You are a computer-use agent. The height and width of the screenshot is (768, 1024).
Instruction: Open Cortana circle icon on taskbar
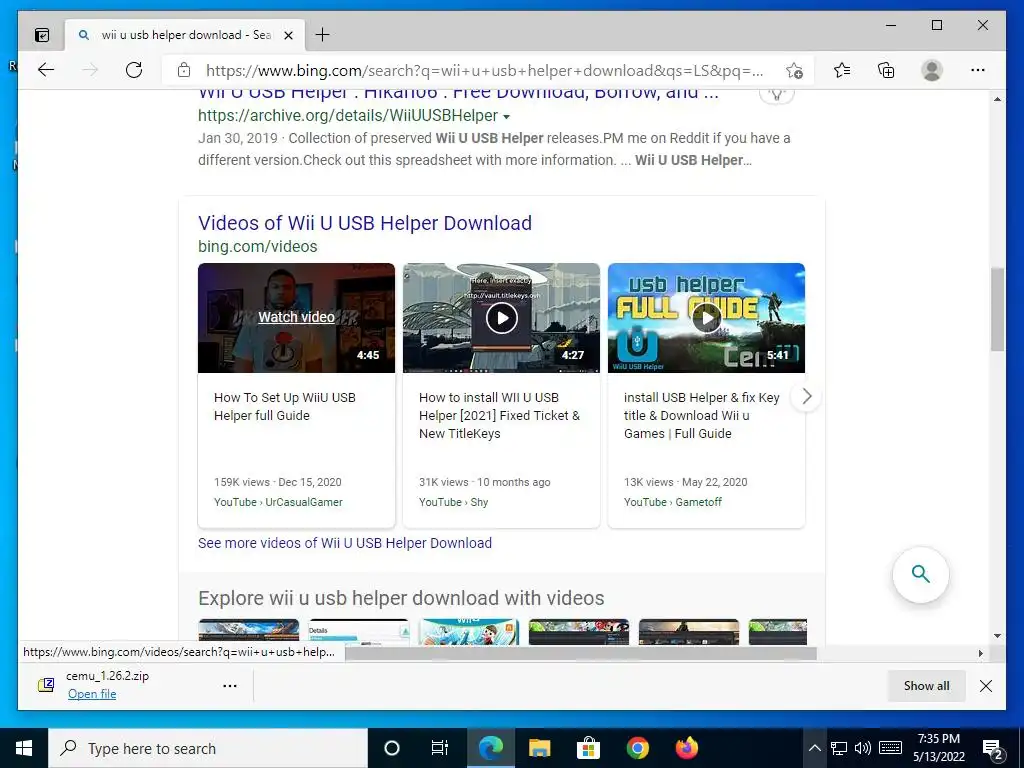[391, 748]
